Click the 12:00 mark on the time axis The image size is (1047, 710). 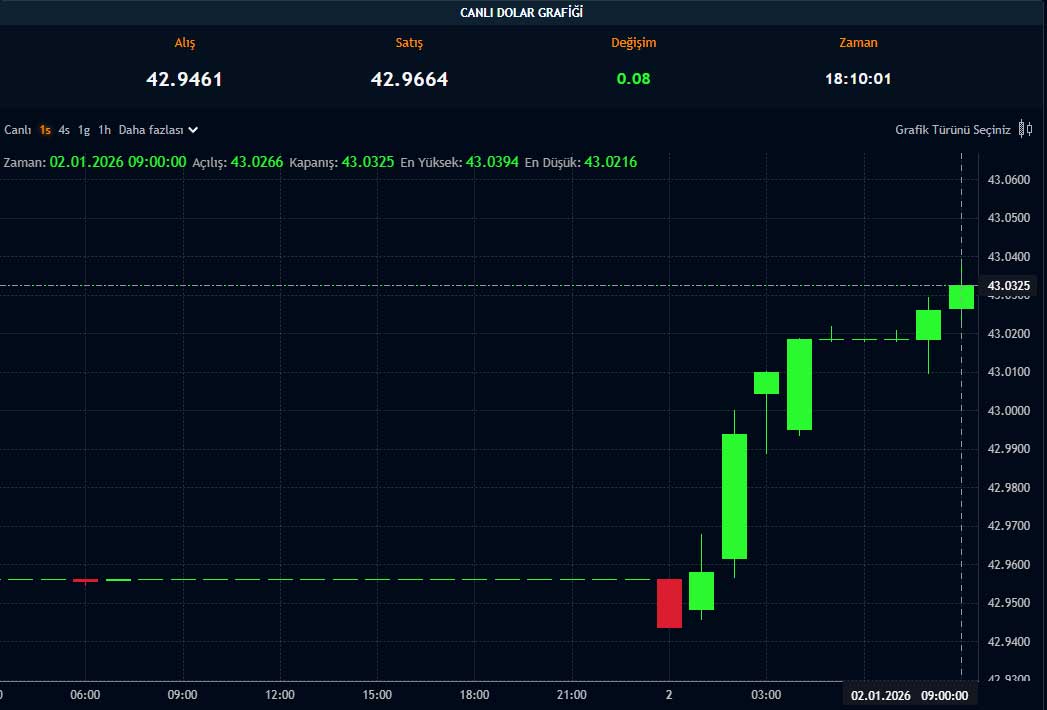click(280, 695)
